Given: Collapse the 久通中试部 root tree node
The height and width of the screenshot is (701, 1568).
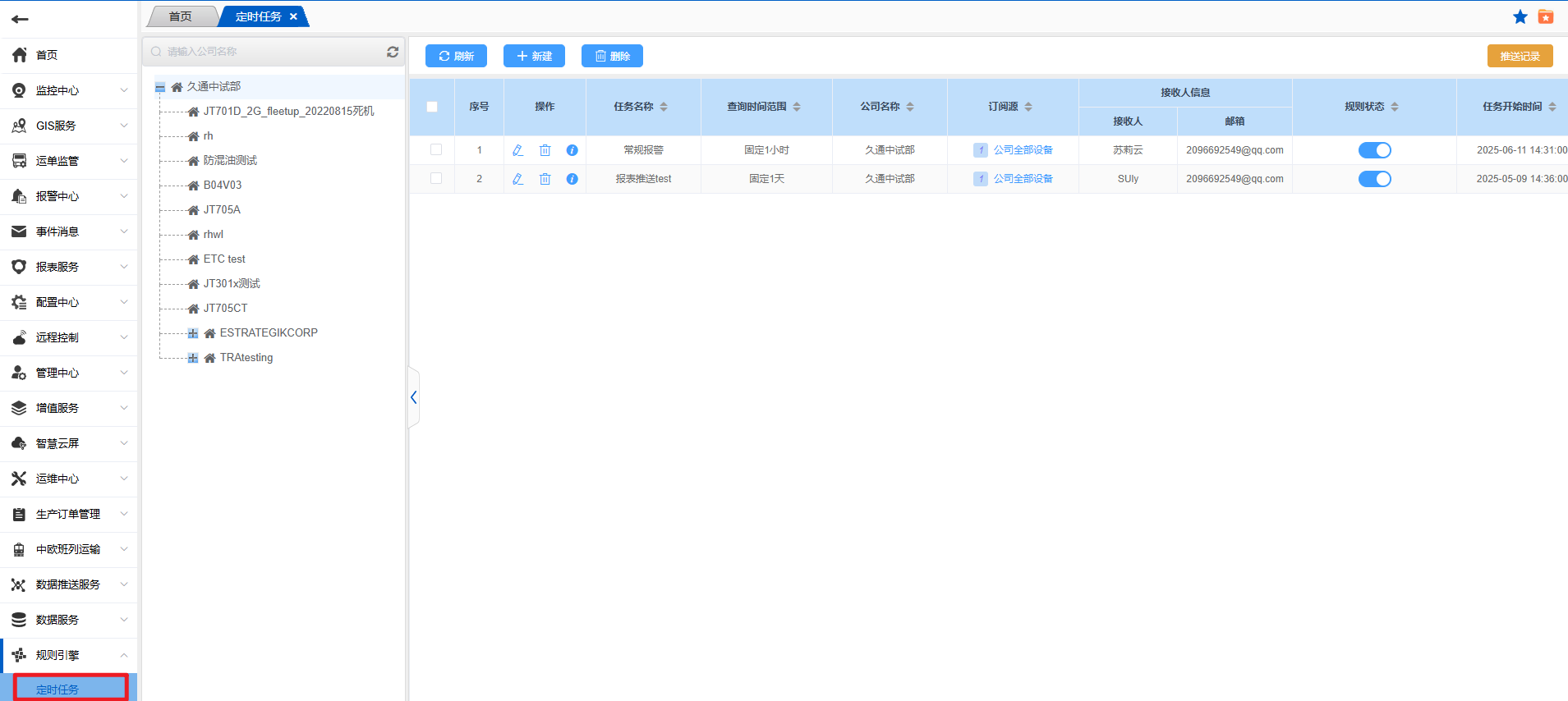Looking at the screenshot, I should click(x=160, y=87).
